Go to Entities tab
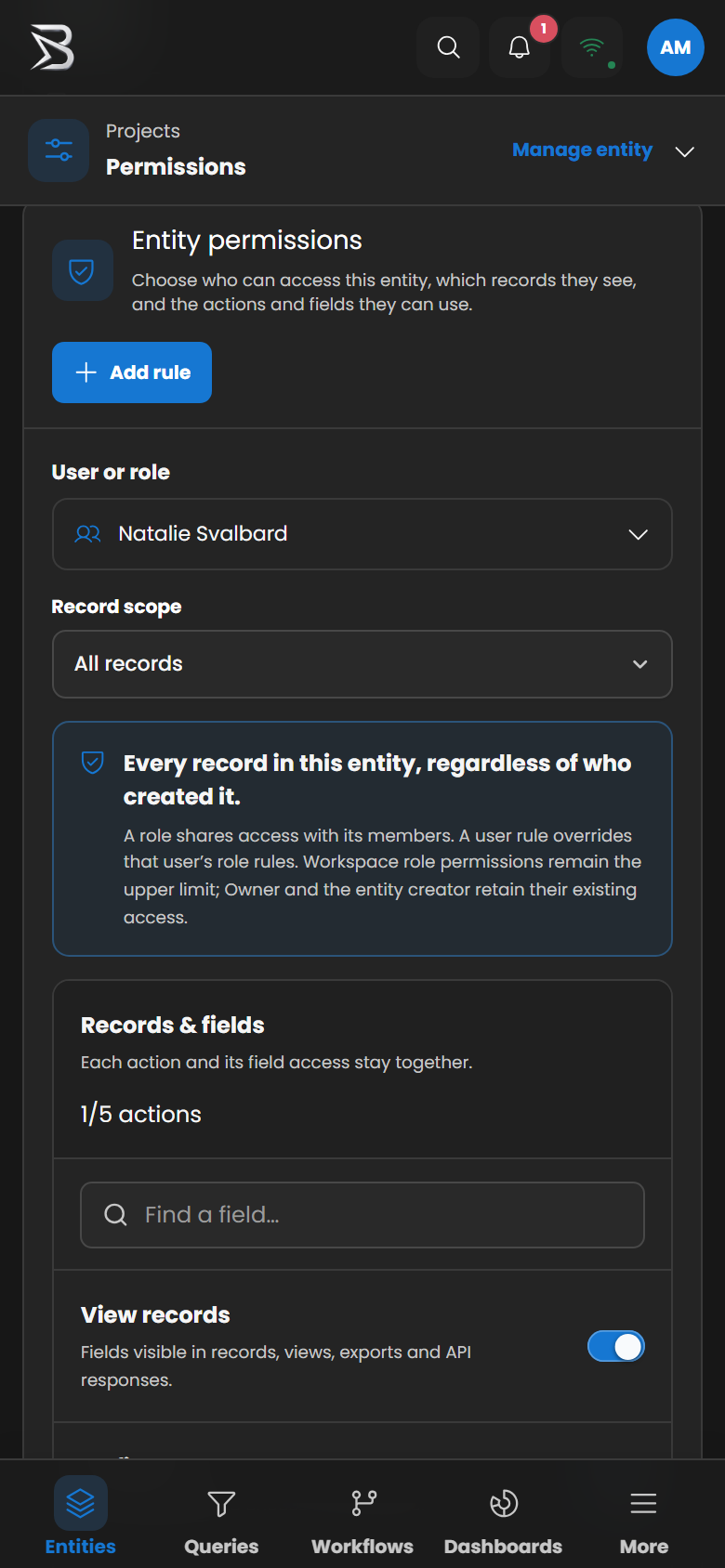 (x=81, y=1516)
